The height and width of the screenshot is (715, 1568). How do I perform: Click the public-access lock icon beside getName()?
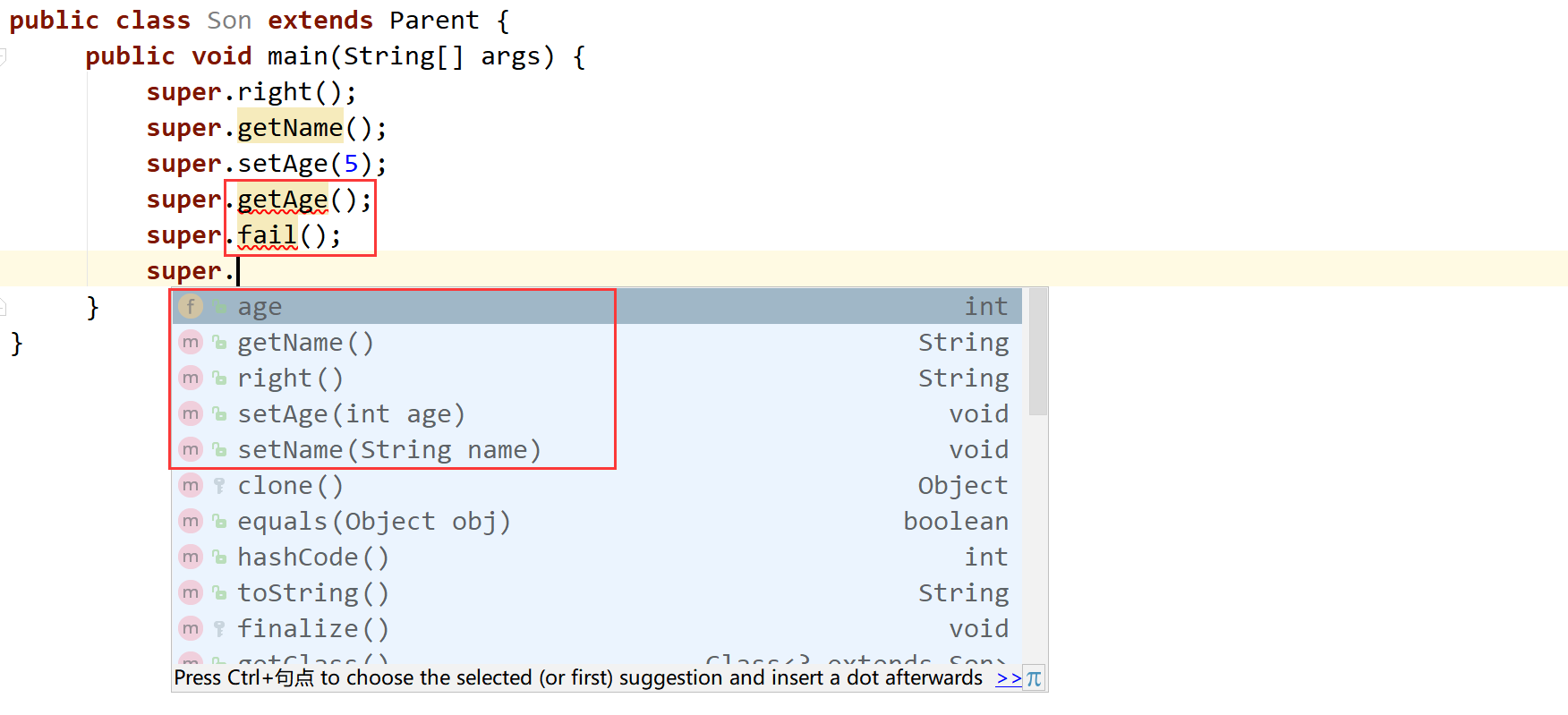[219, 343]
